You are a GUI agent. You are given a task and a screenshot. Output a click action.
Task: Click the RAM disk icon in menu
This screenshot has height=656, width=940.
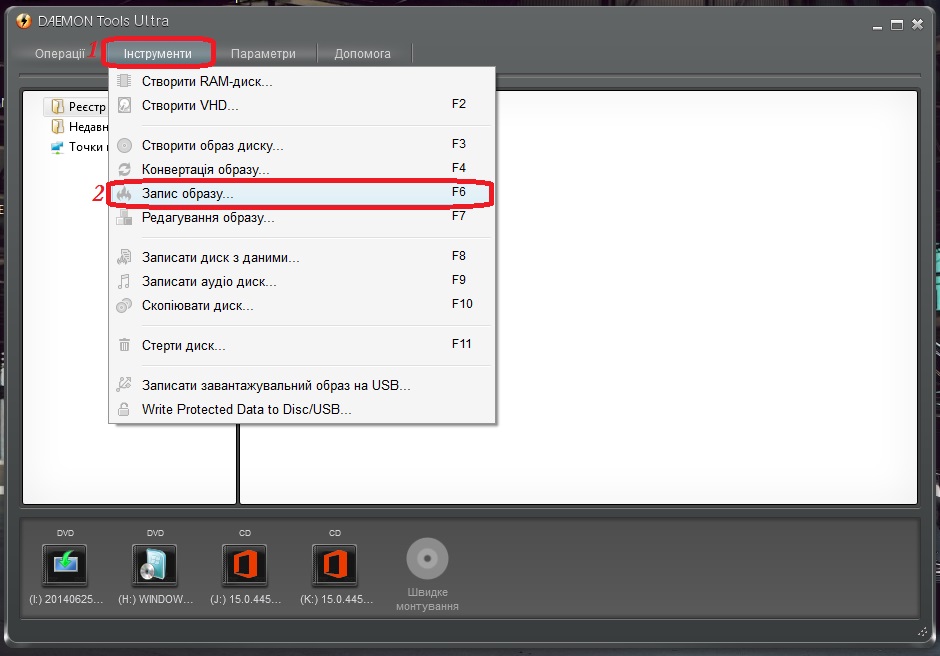point(124,81)
